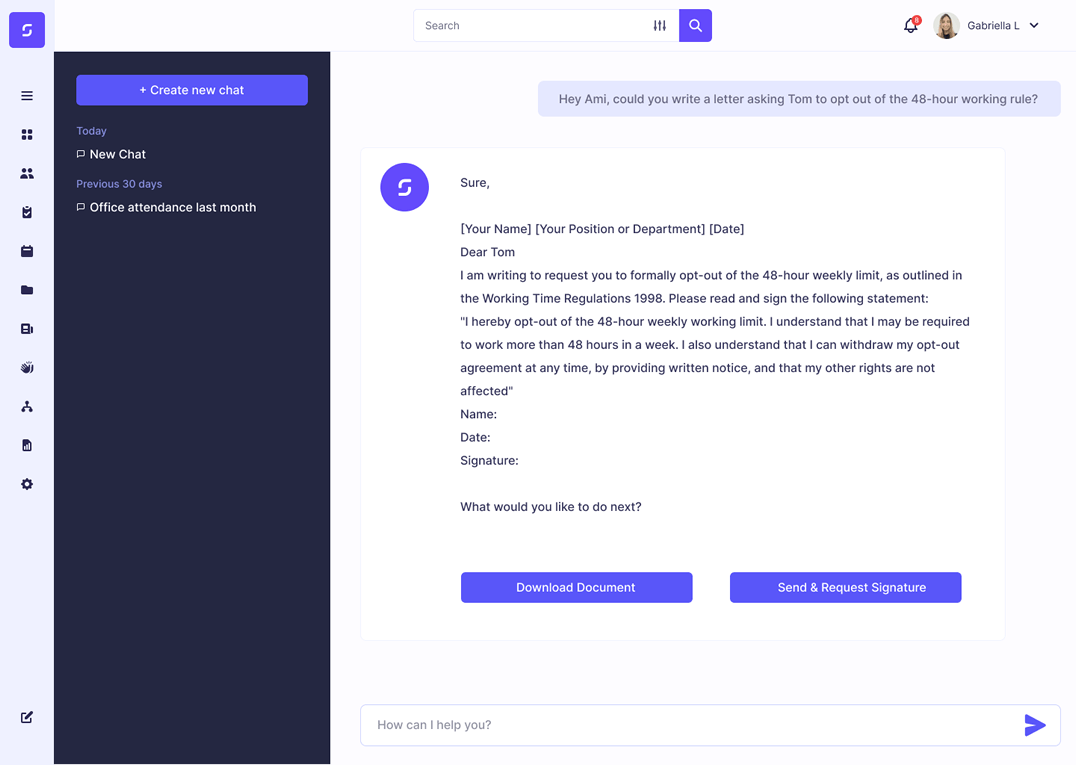Select the people/team icon in sidebar
The image size is (1076, 765).
coord(27,173)
